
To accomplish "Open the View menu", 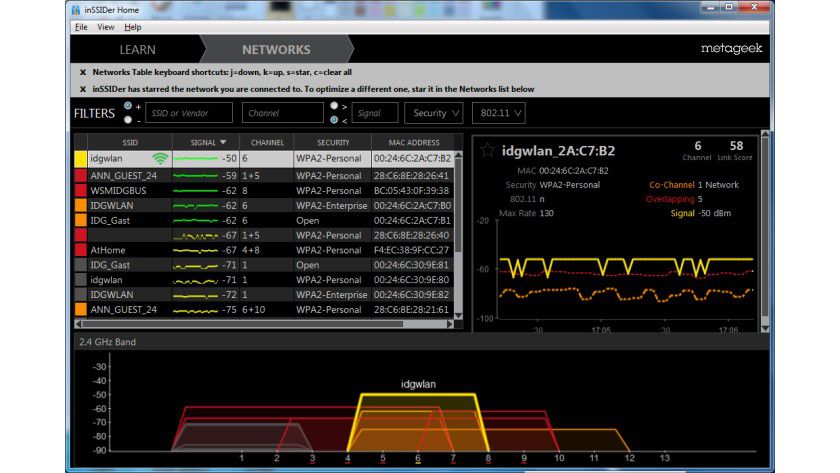I will (106, 27).
